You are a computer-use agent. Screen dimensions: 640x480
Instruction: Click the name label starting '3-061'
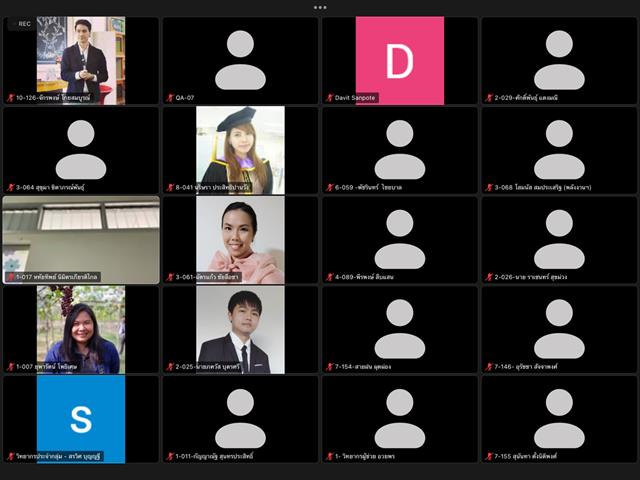(x=207, y=277)
